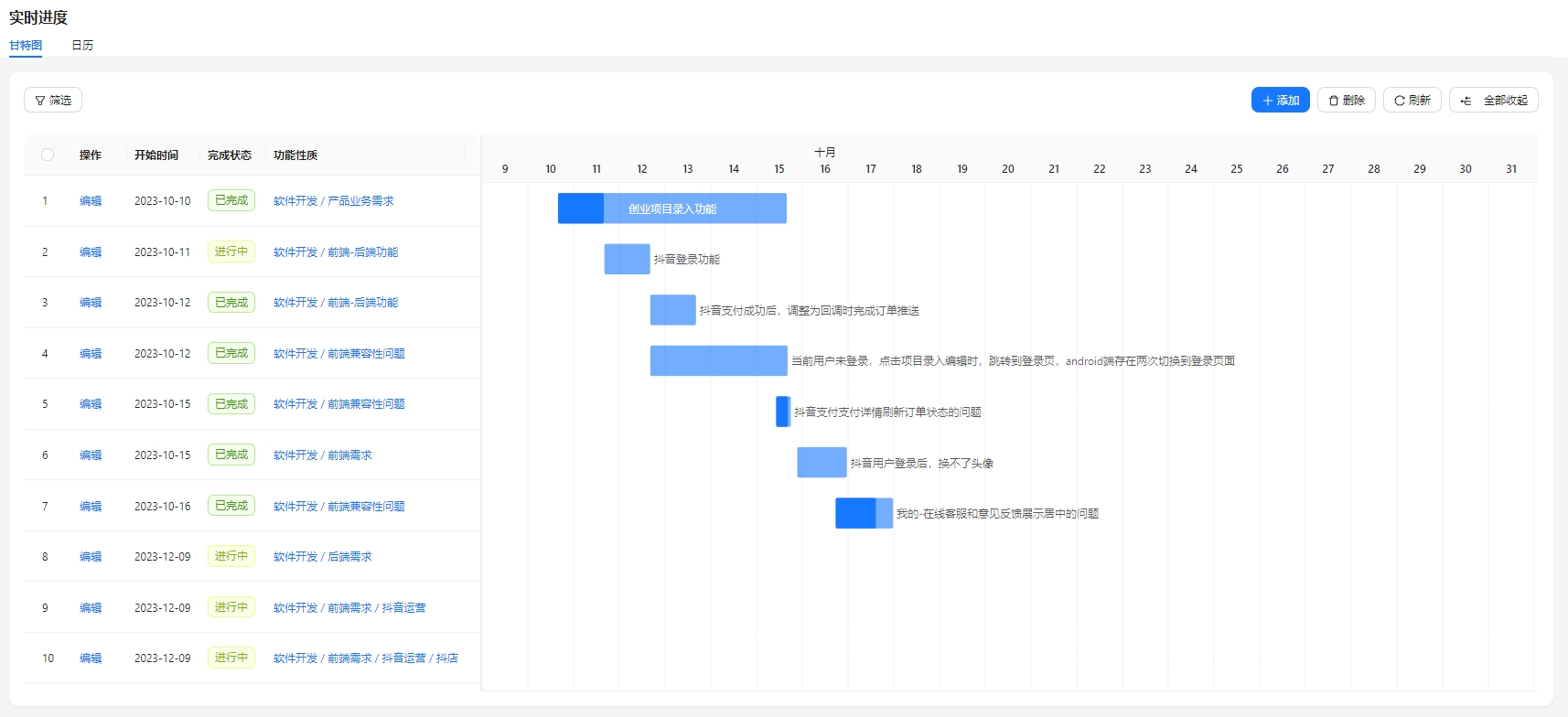The height and width of the screenshot is (717, 1568).
Task: Select the 抖音用户登录后 task bar
Action: point(822,463)
